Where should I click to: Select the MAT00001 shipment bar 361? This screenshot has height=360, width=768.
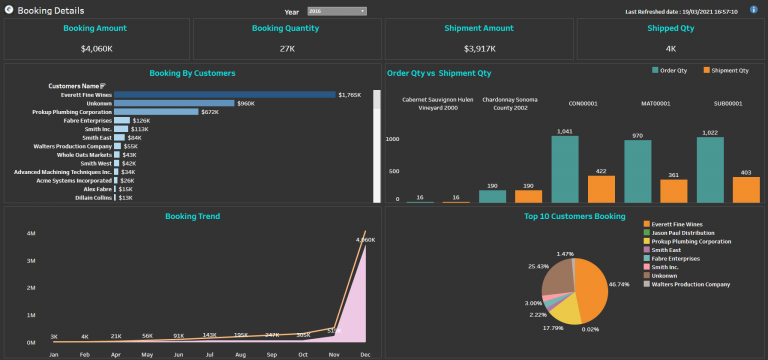point(674,191)
